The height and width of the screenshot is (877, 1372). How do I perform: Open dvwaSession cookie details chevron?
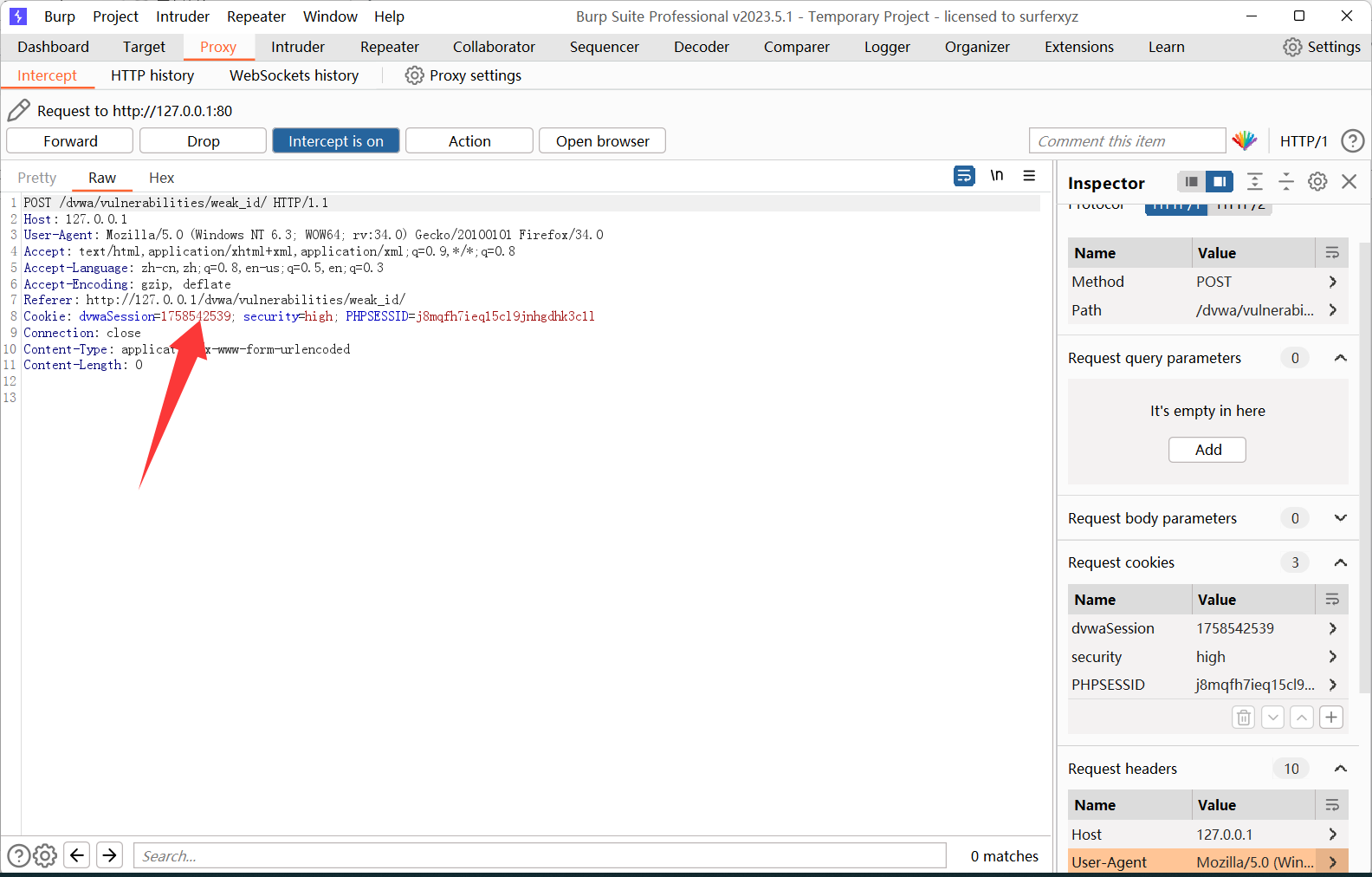click(x=1332, y=628)
